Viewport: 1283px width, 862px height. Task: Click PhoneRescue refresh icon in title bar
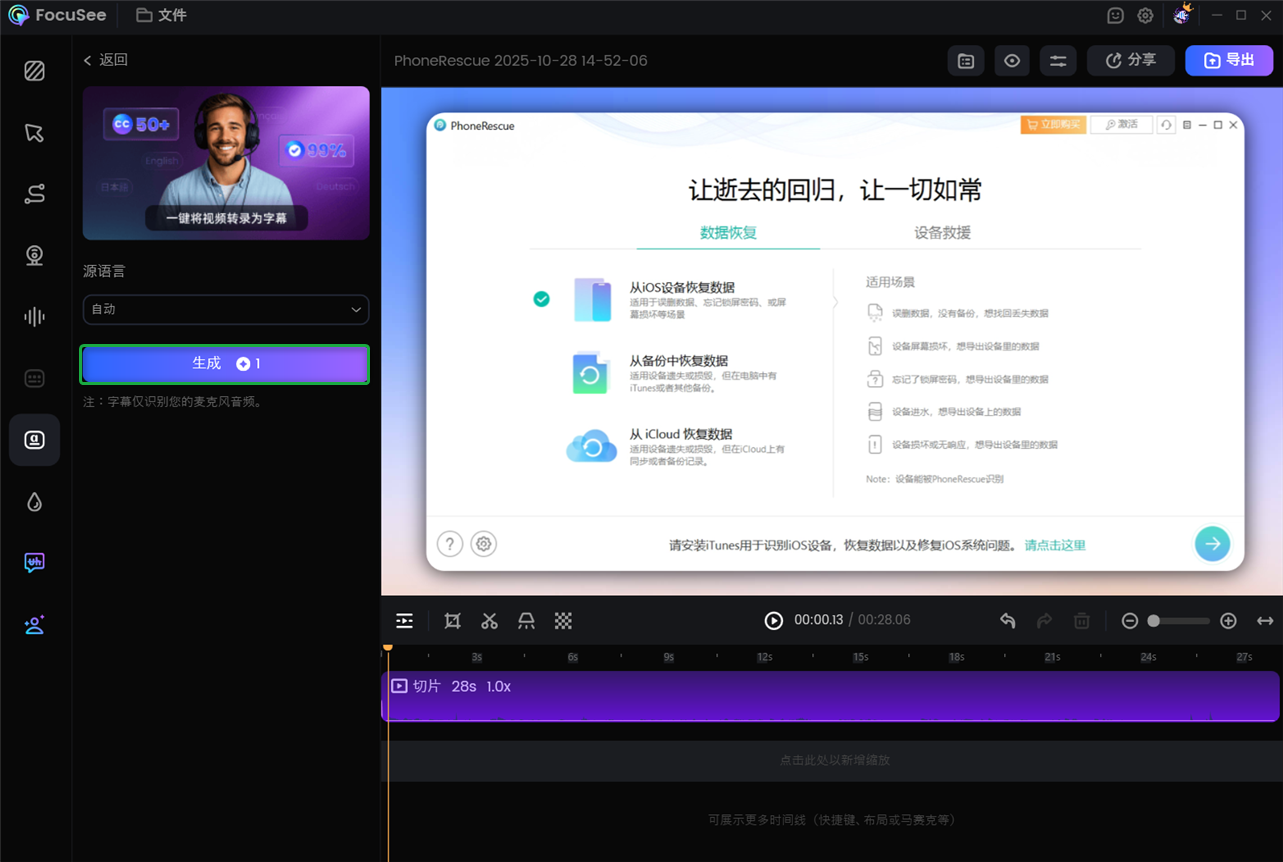tap(1166, 125)
